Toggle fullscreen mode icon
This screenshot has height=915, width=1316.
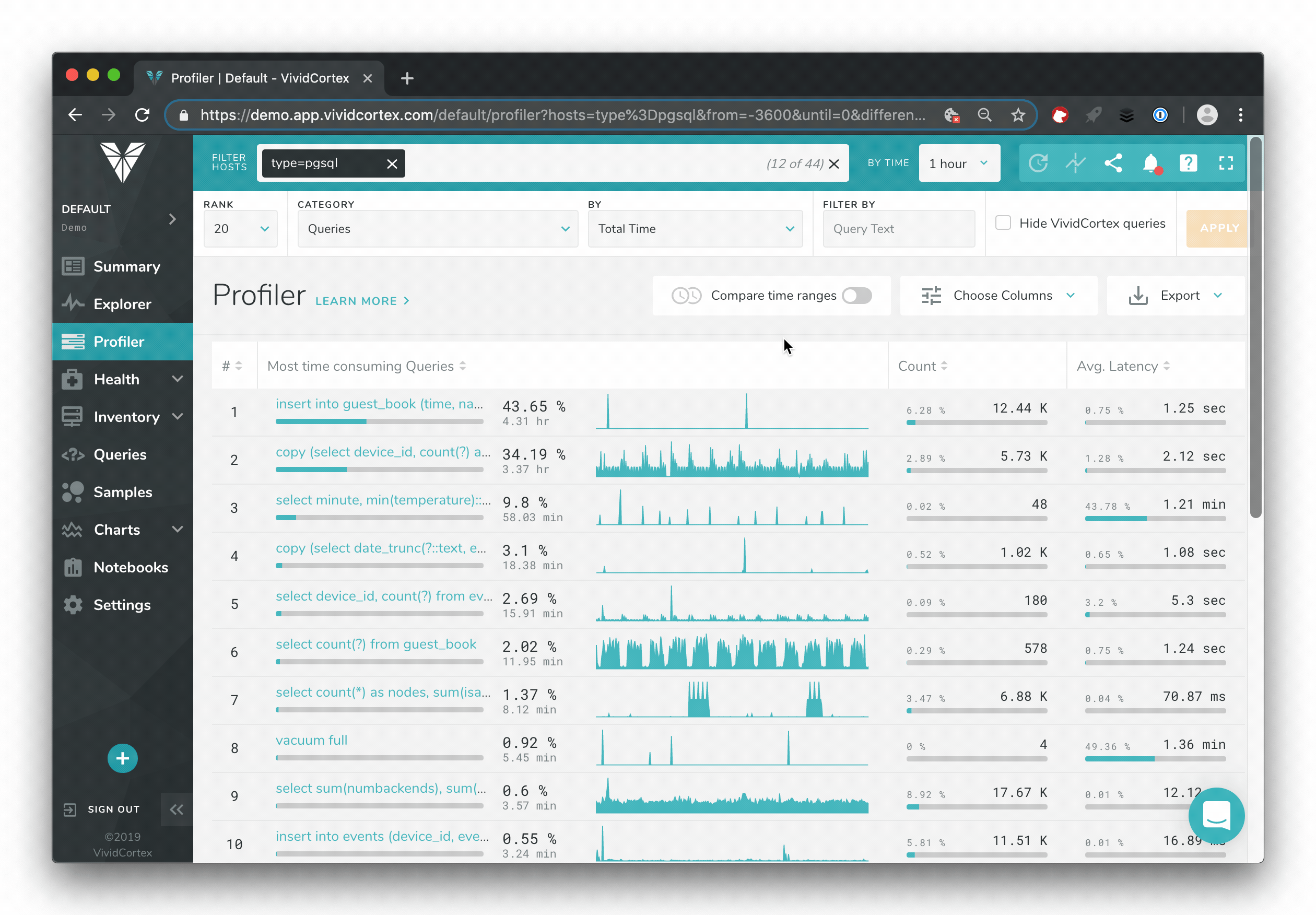(1226, 163)
